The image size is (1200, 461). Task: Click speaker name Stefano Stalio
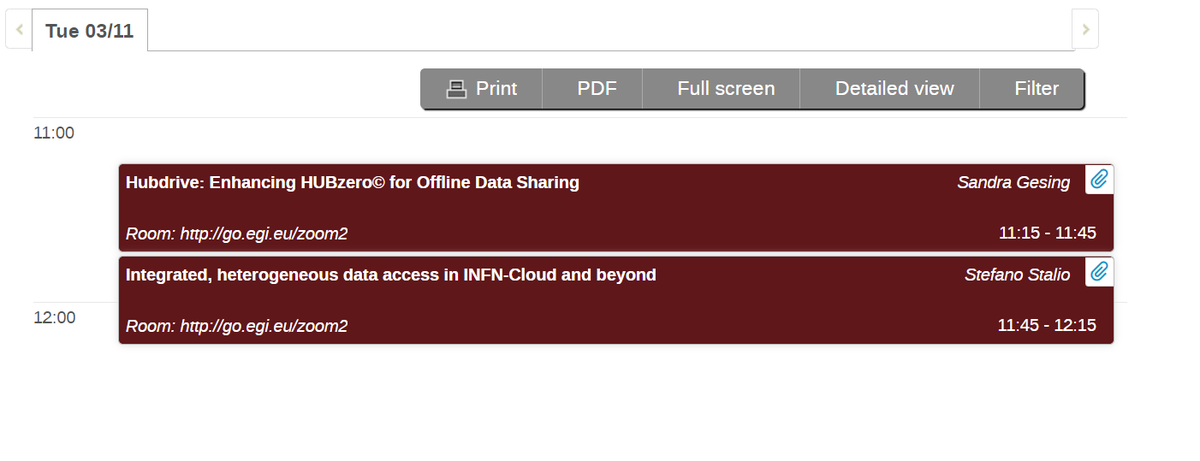point(1017,274)
